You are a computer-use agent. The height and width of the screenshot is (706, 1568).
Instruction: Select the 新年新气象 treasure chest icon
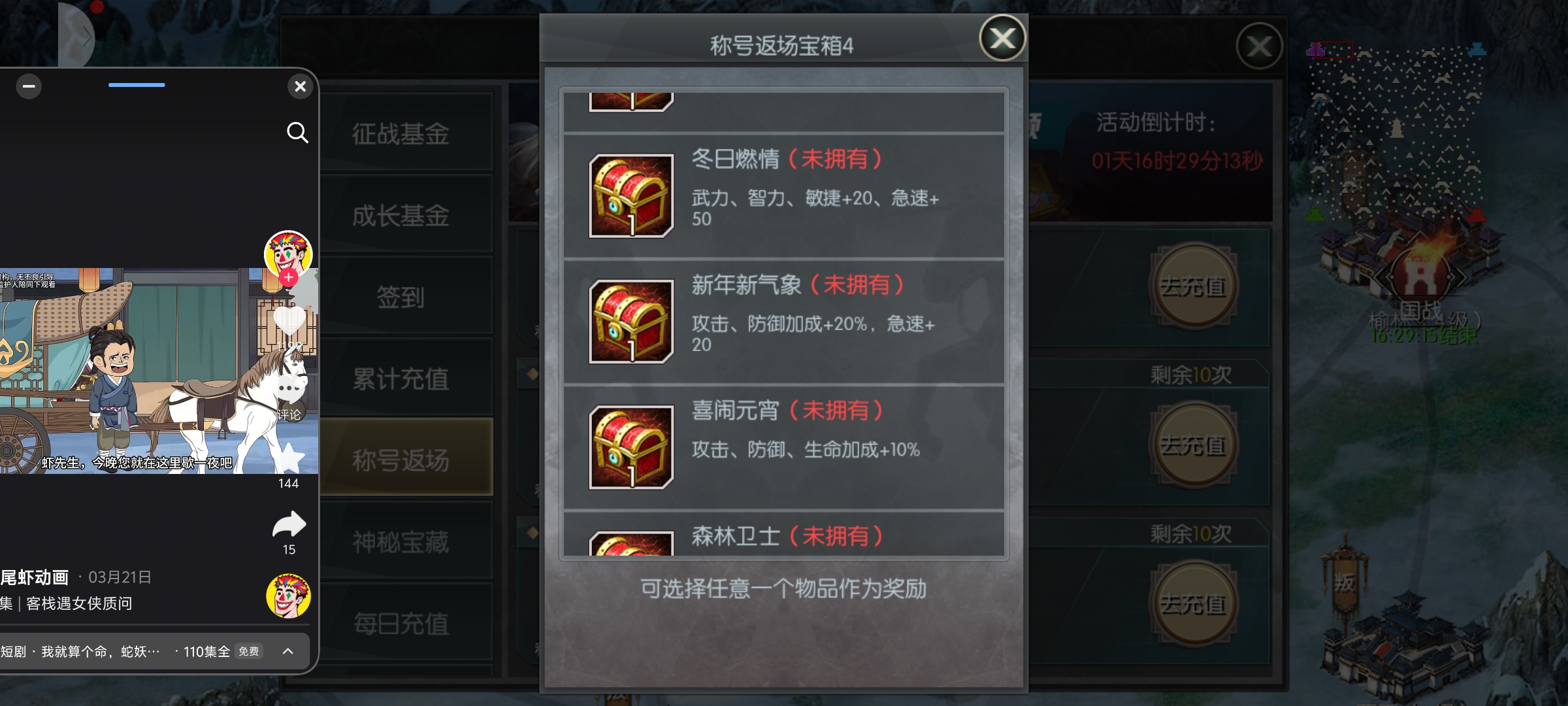click(631, 321)
